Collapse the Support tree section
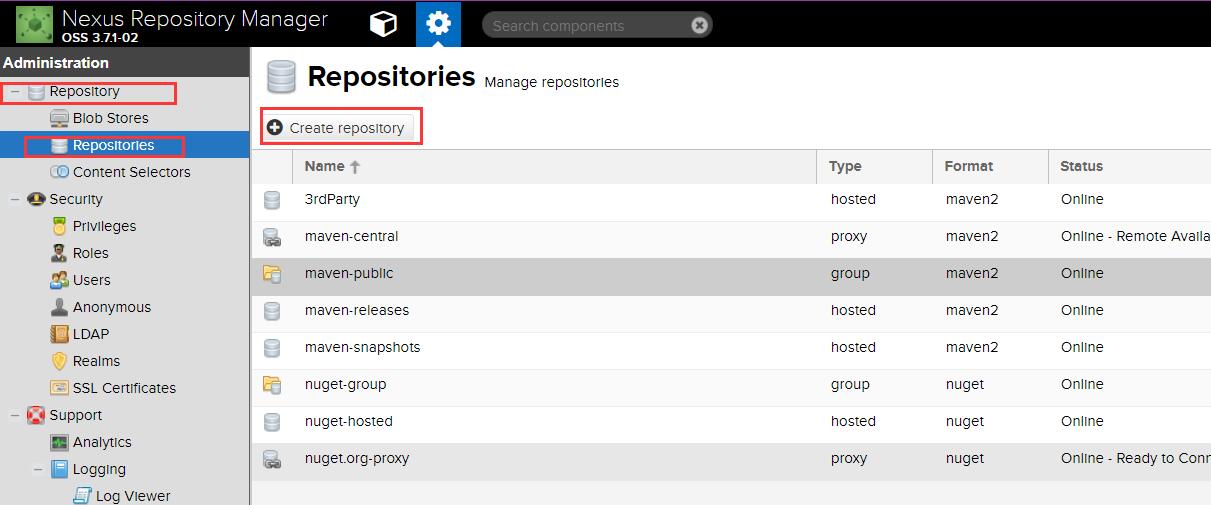The width and height of the screenshot is (1211, 505). point(15,415)
